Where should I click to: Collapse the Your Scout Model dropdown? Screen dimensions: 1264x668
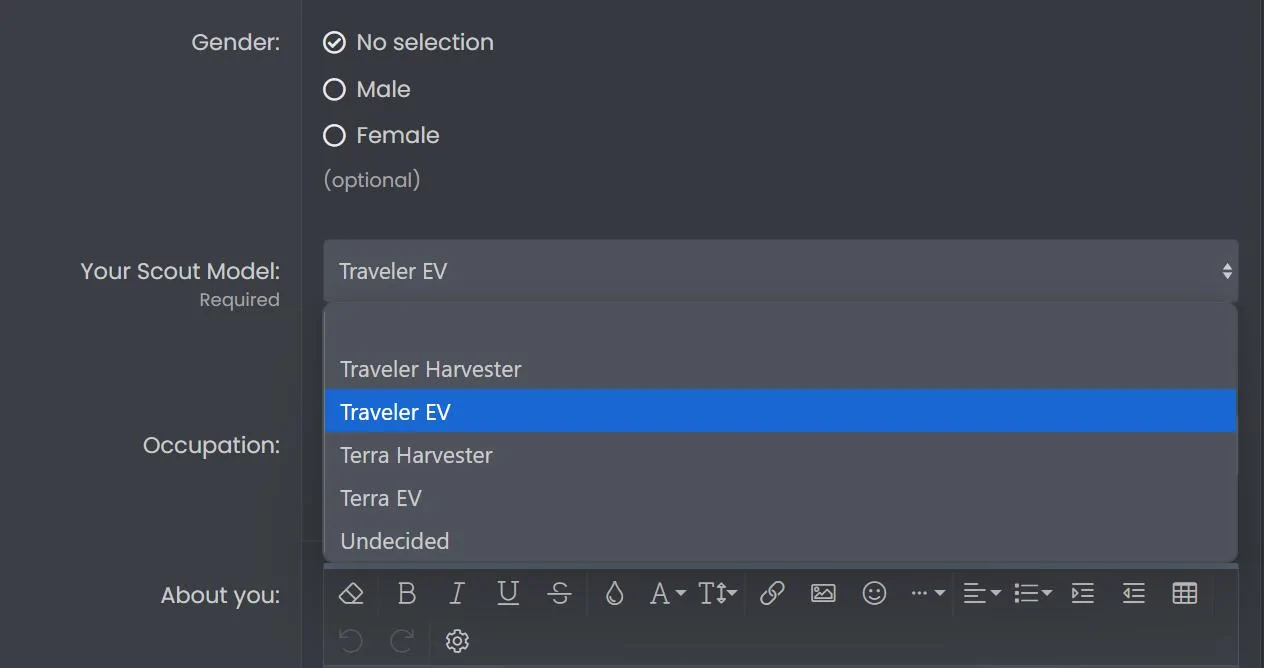click(780, 271)
